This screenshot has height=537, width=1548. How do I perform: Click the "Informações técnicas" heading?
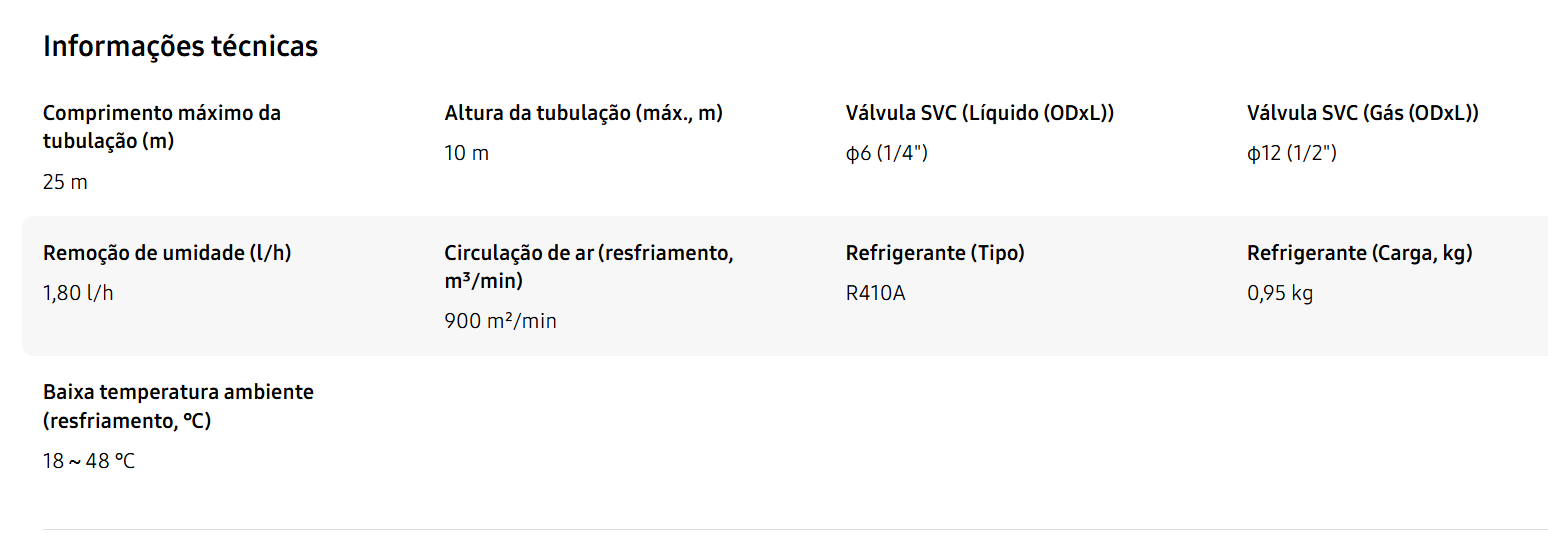tap(180, 46)
